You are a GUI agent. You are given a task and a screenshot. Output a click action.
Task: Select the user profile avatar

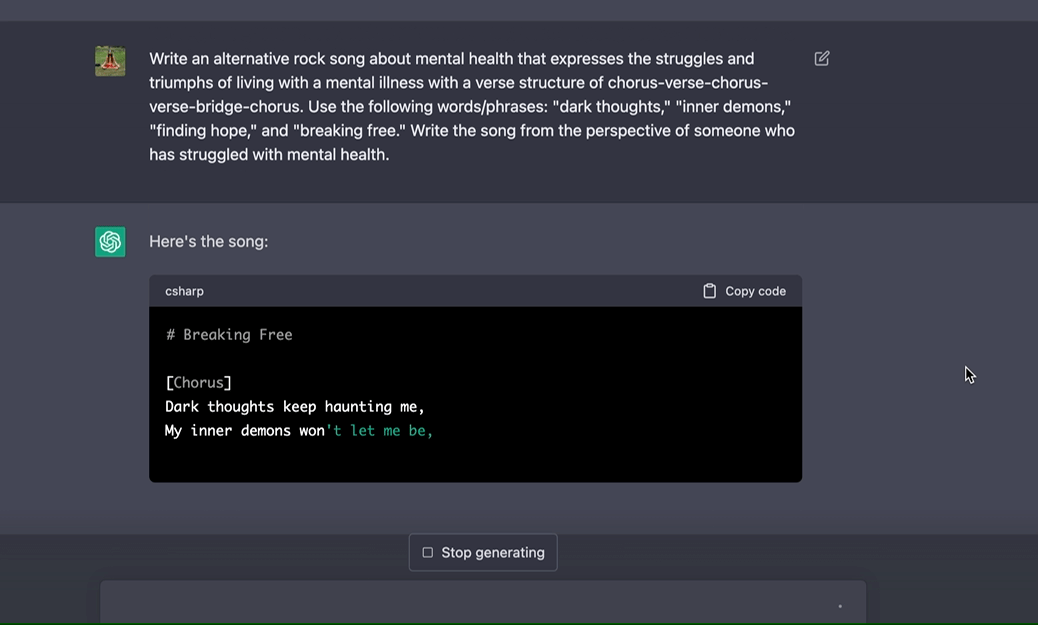pyautogui.click(x=110, y=61)
